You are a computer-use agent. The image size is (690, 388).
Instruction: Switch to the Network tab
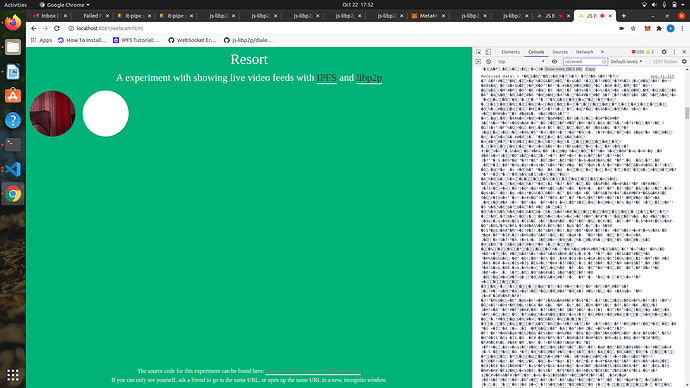click(x=584, y=52)
